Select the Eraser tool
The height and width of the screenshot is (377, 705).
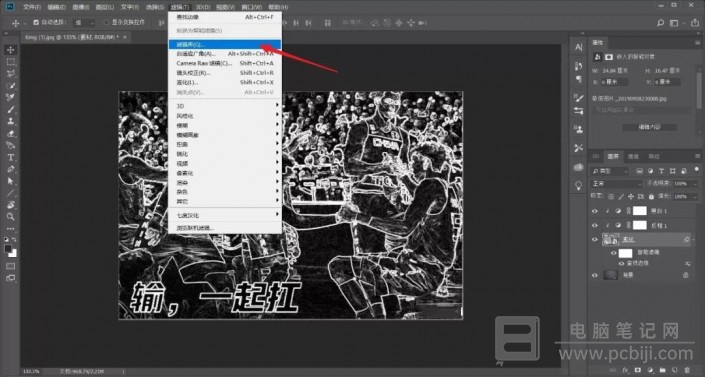pos(11,134)
